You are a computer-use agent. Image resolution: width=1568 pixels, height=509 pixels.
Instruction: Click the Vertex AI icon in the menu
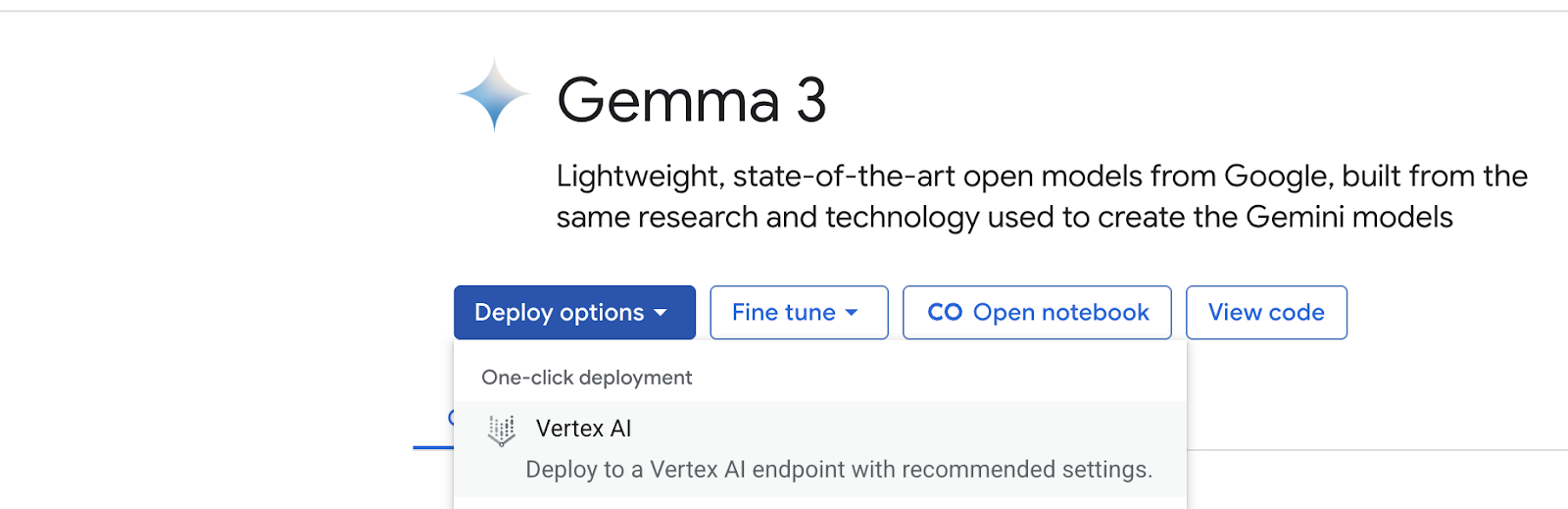(502, 430)
